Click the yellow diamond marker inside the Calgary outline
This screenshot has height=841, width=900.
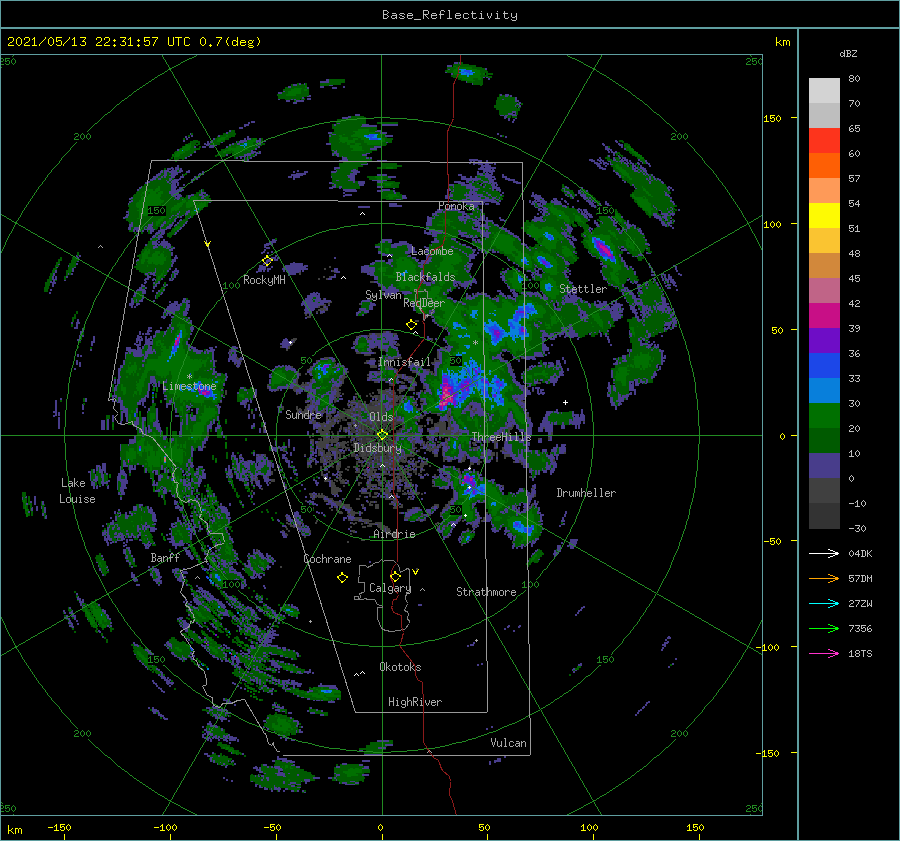point(395,576)
